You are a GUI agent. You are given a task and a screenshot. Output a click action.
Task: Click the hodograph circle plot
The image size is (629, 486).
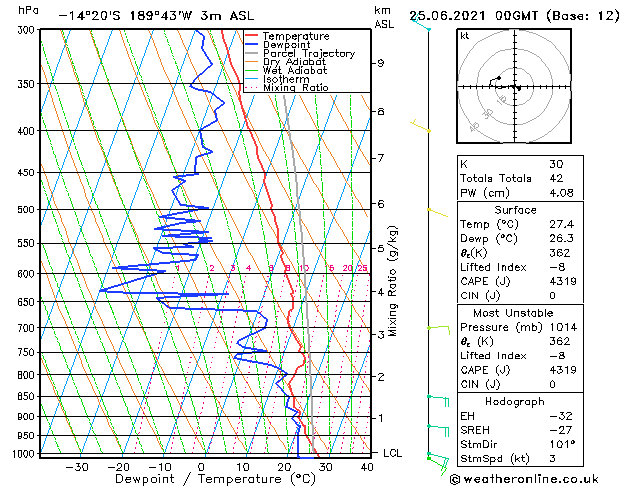coord(516,88)
